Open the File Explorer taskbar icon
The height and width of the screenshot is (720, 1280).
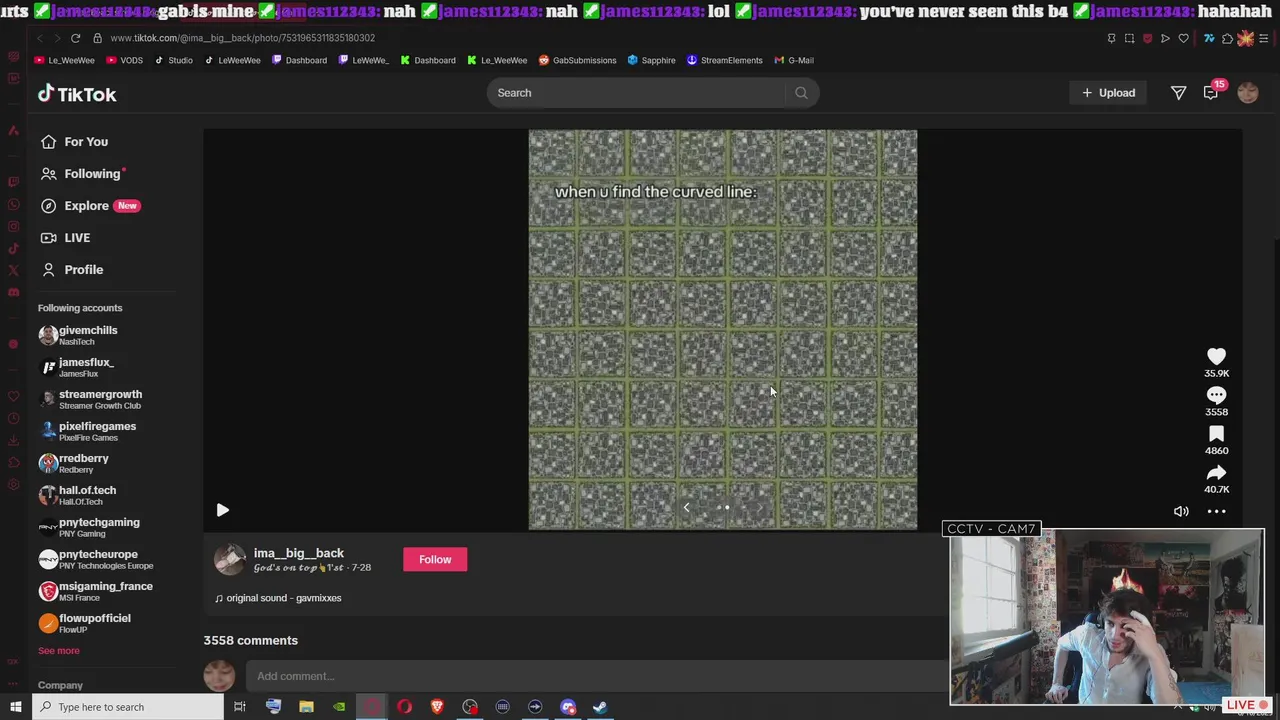306,707
